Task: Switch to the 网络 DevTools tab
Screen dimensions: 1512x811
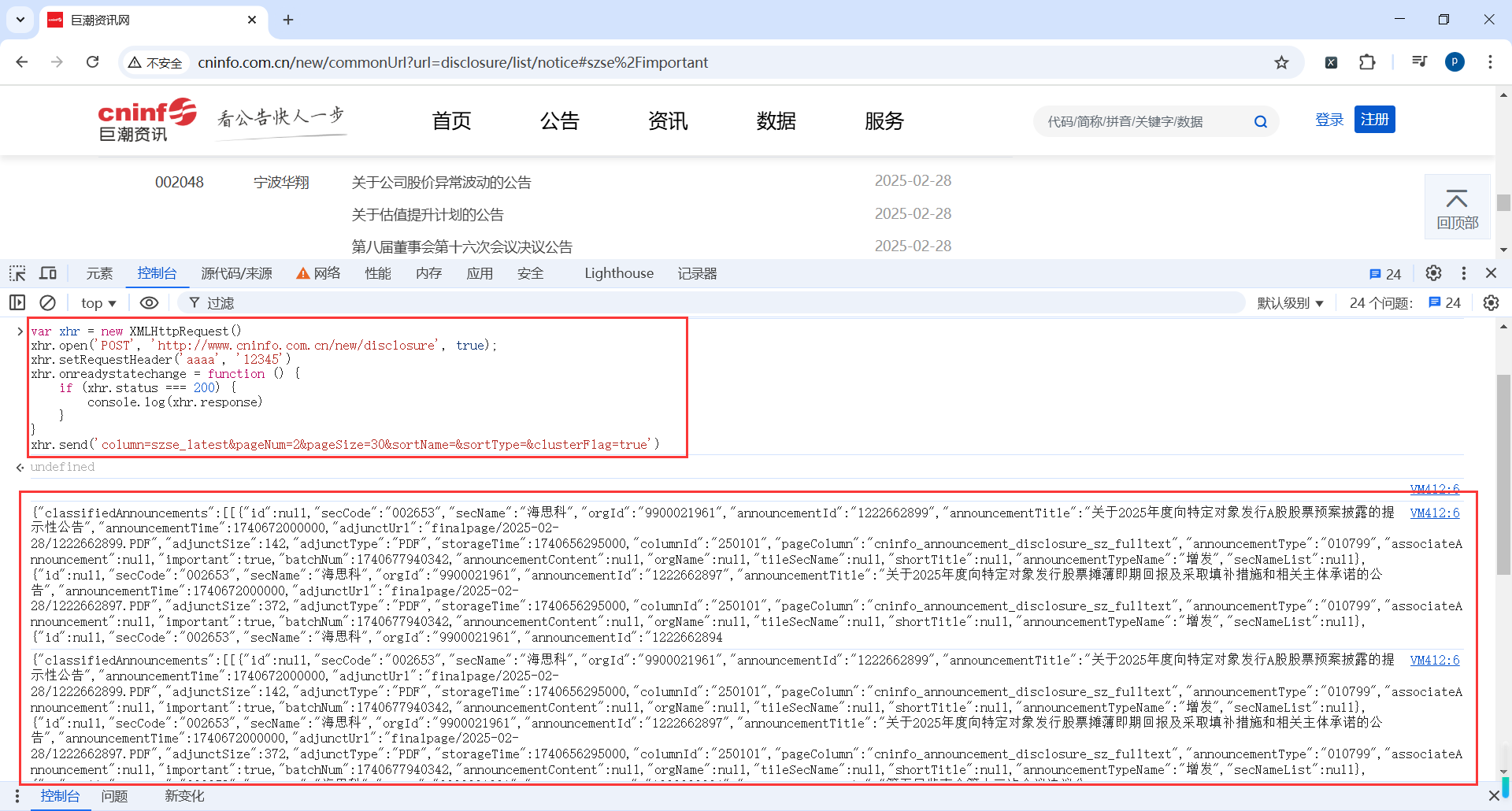Action: point(319,273)
